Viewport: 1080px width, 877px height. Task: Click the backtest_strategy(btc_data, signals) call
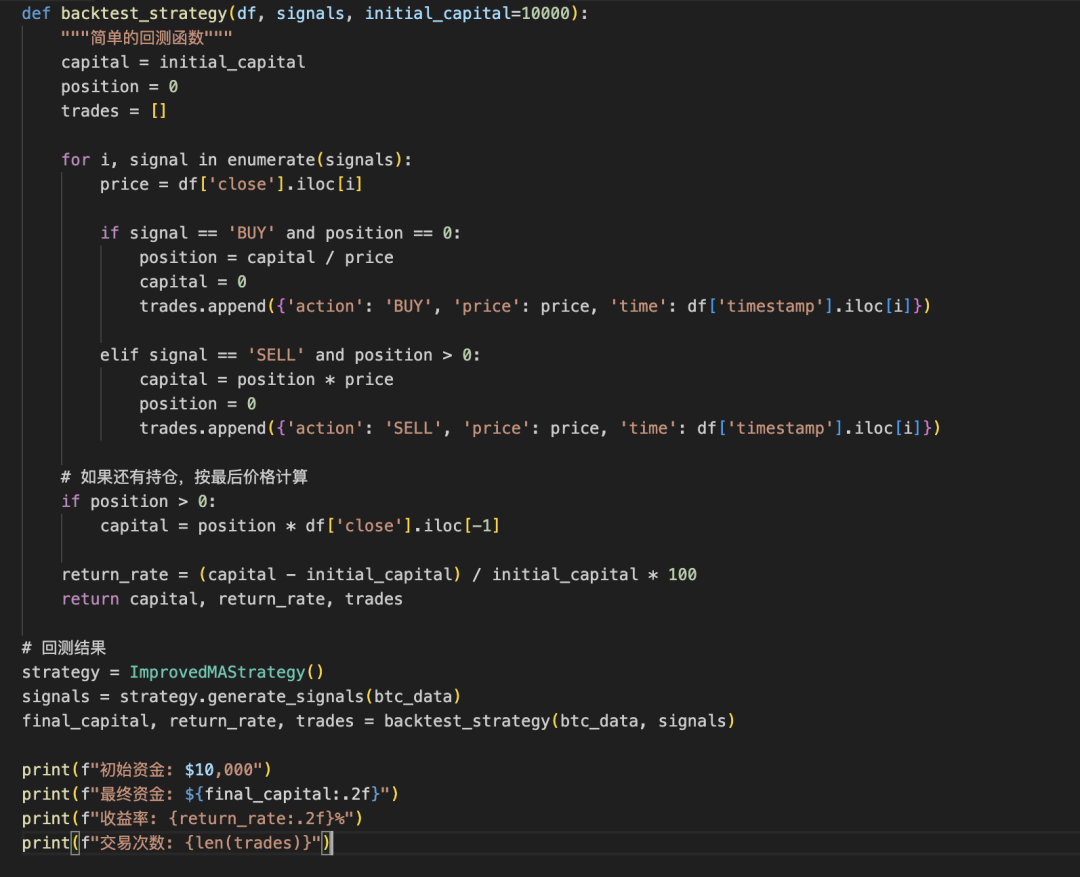point(559,721)
